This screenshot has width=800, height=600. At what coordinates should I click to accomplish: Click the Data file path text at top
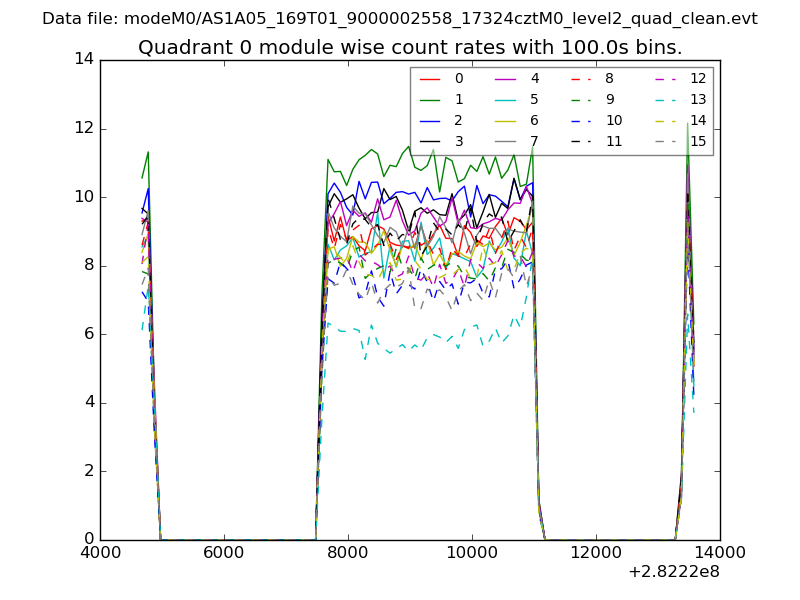(x=400, y=19)
